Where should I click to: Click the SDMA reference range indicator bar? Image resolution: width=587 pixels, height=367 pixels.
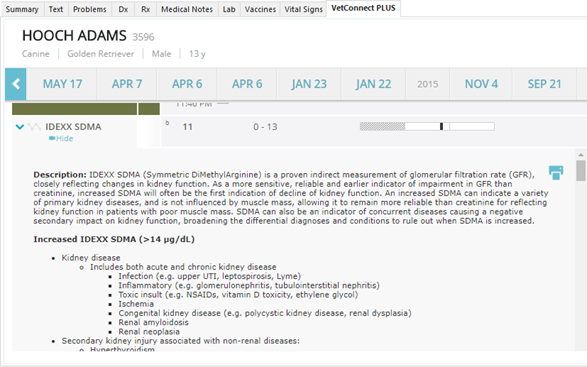pos(427,127)
